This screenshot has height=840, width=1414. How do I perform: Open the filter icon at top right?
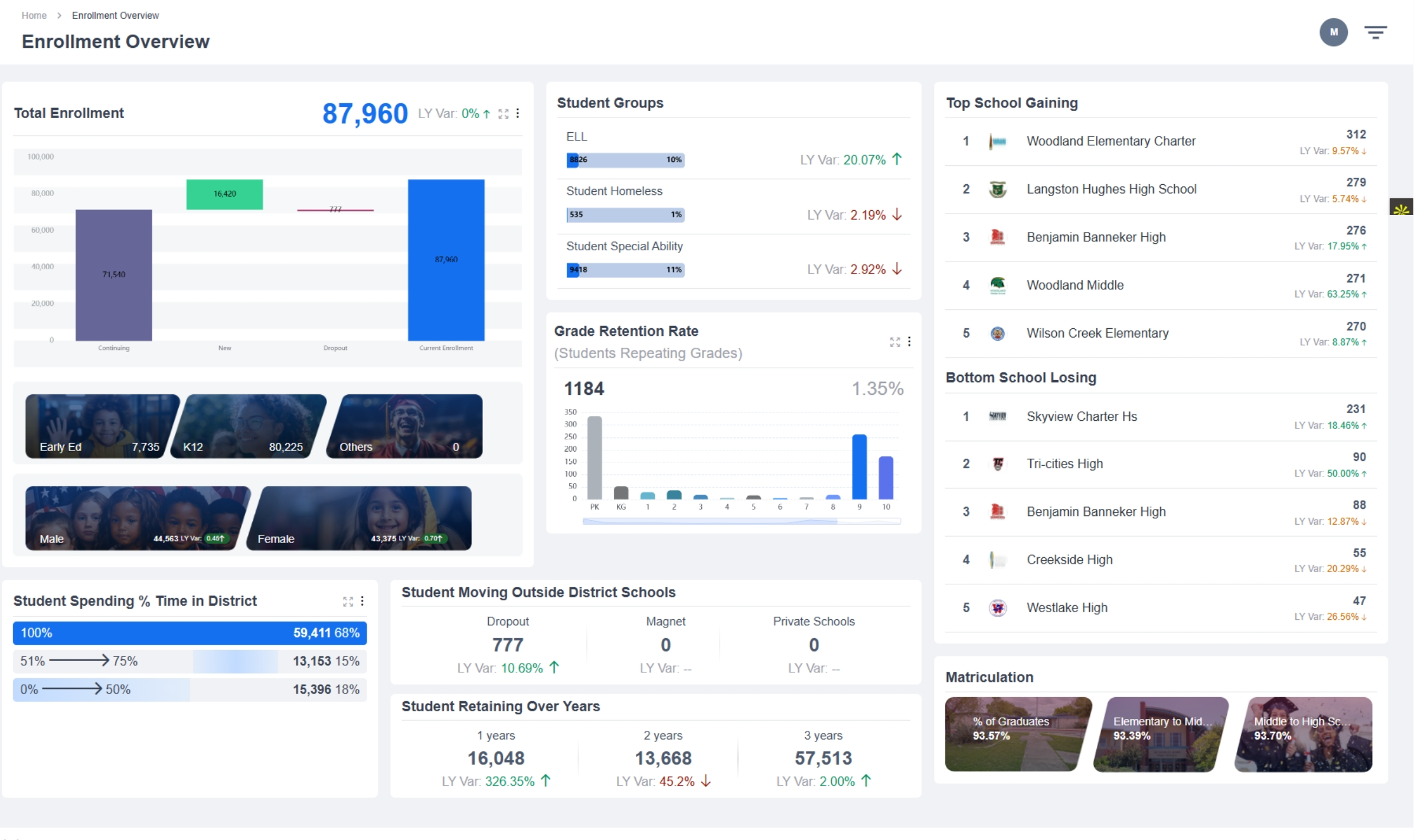[x=1376, y=32]
